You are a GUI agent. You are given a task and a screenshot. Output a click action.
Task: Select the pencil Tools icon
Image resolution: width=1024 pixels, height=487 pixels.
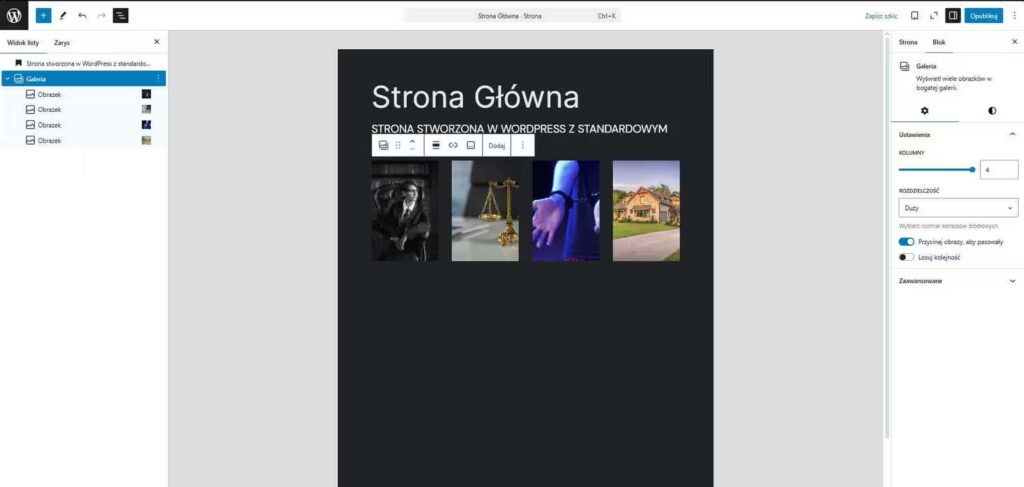pos(63,16)
